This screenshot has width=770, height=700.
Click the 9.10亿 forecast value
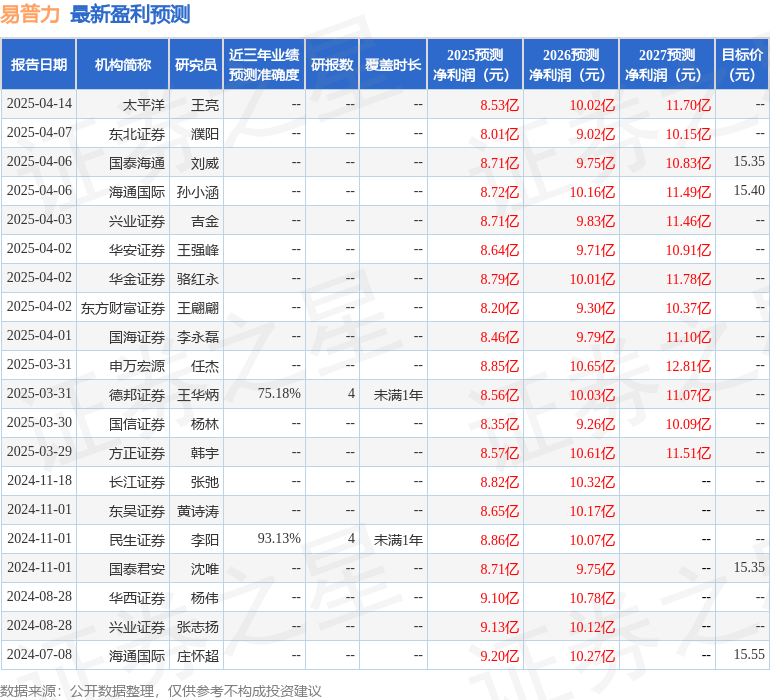[x=499, y=598]
